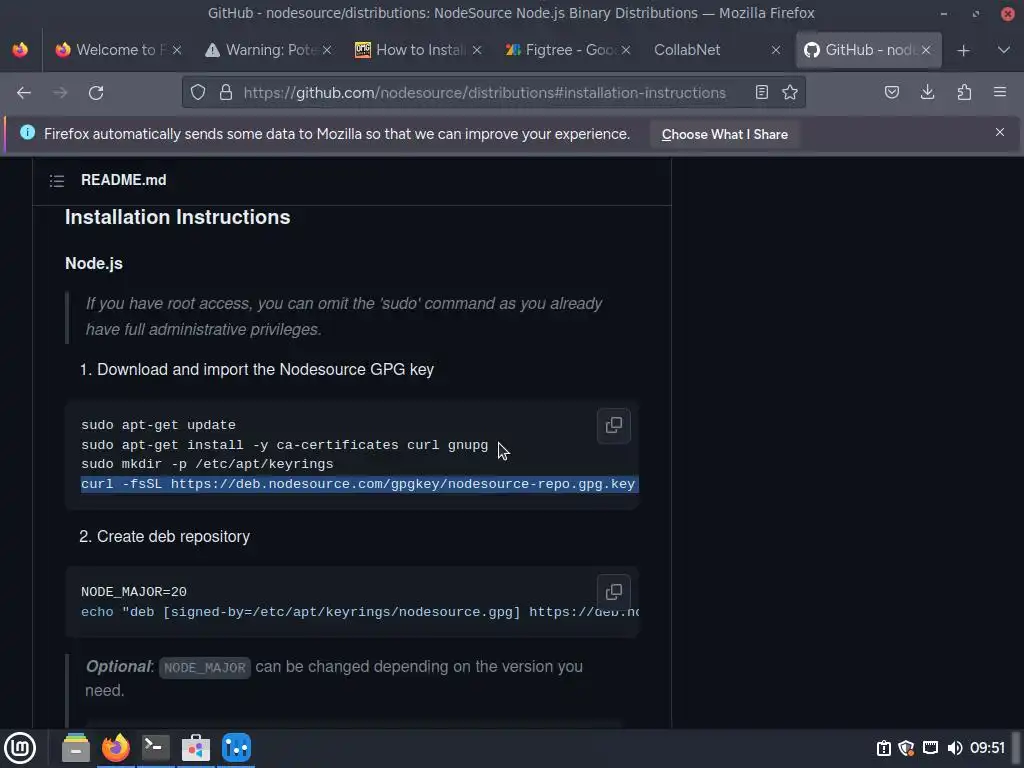Screen dimensions: 1024x768
Task: Click the highlighted curl -fsSL command line
Action: (358, 485)
